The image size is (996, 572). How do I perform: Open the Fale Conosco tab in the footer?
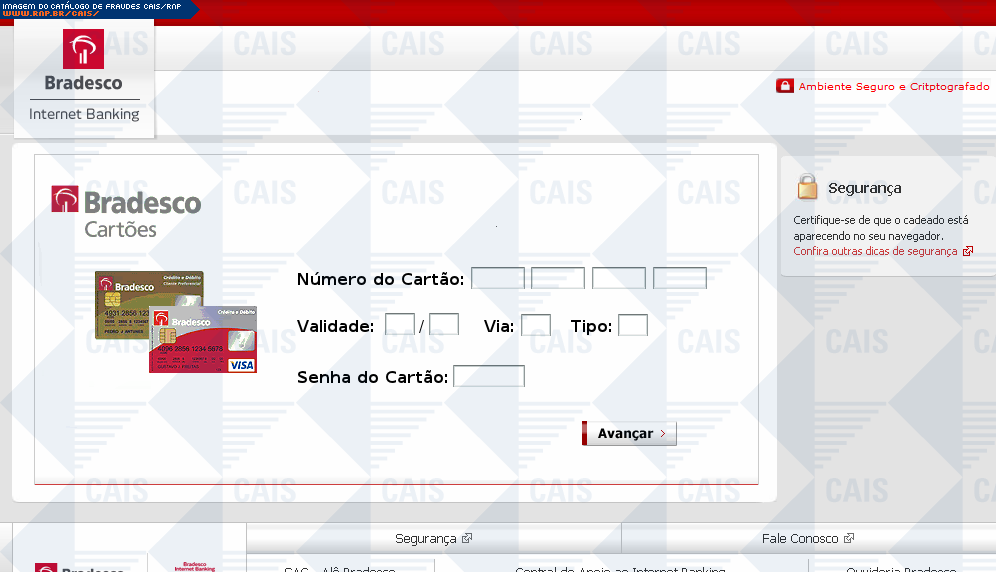tap(800, 538)
